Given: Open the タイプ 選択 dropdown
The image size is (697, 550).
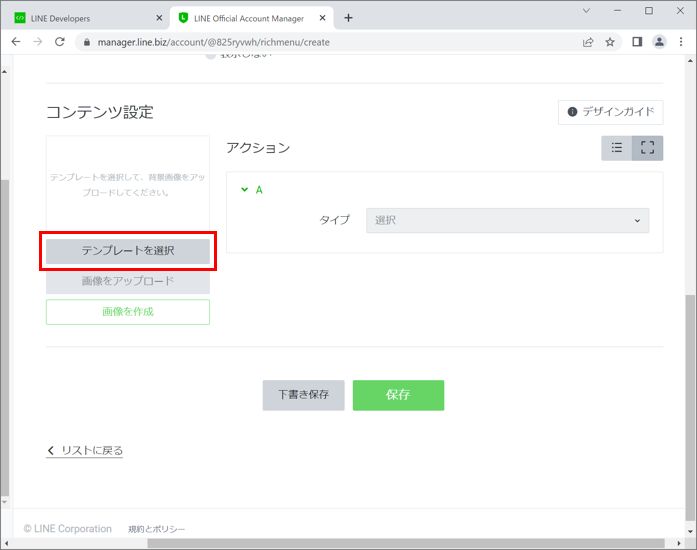Looking at the screenshot, I should pyautogui.click(x=508, y=221).
